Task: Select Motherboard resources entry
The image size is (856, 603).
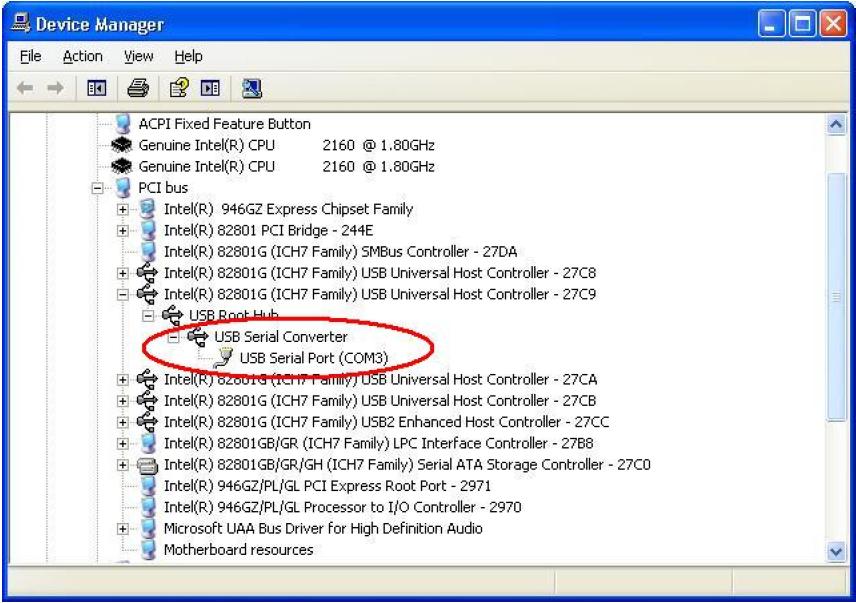Action: click(239, 550)
